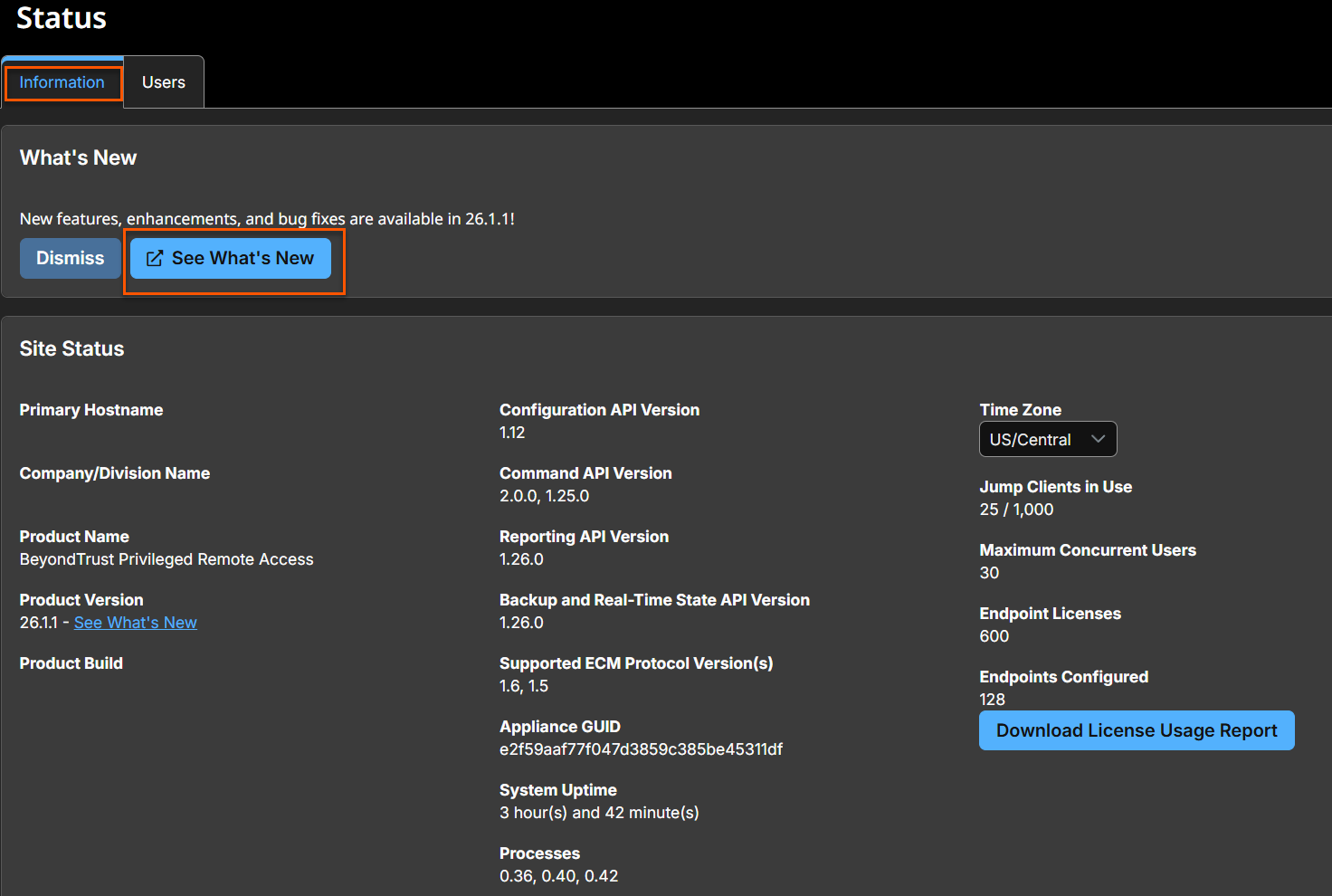Click the ECM Protocol value 1.6, 1.5
The width and height of the screenshot is (1332, 896).
click(x=524, y=686)
